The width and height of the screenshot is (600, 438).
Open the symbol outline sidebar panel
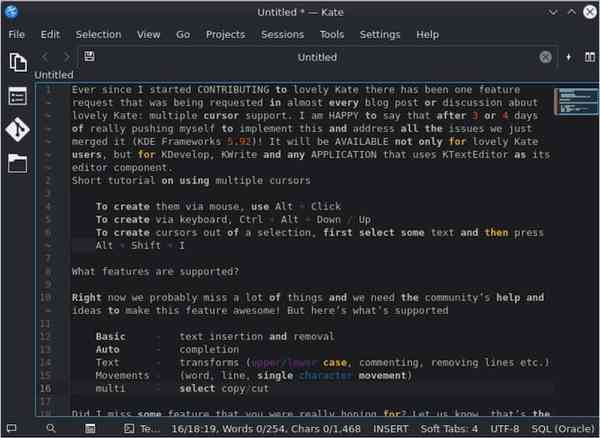point(18,96)
